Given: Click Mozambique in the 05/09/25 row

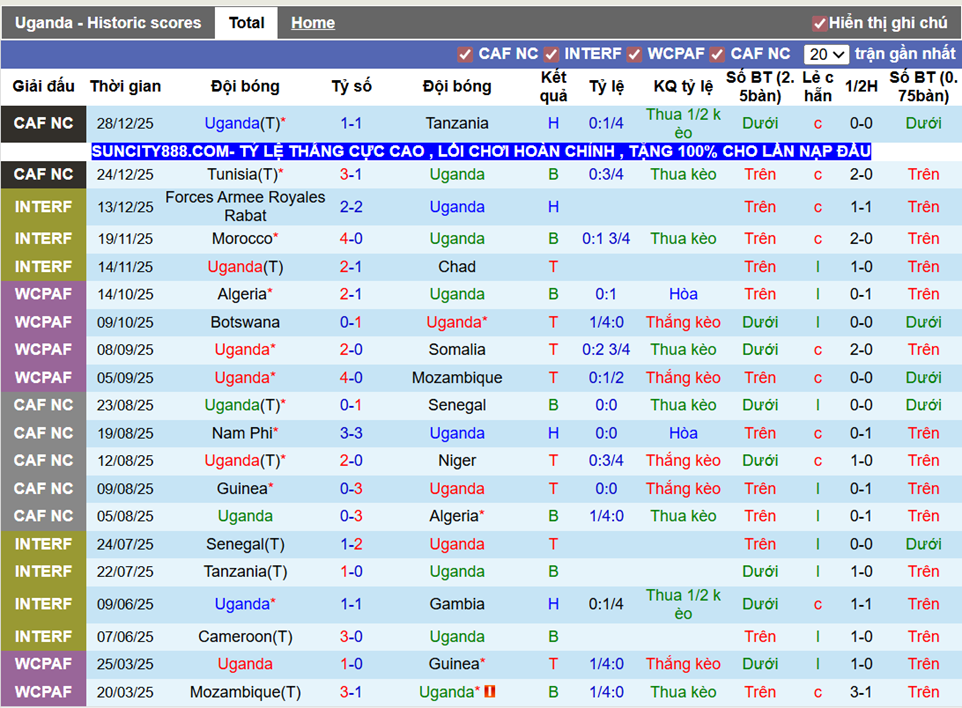Looking at the screenshot, I should [x=457, y=377].
